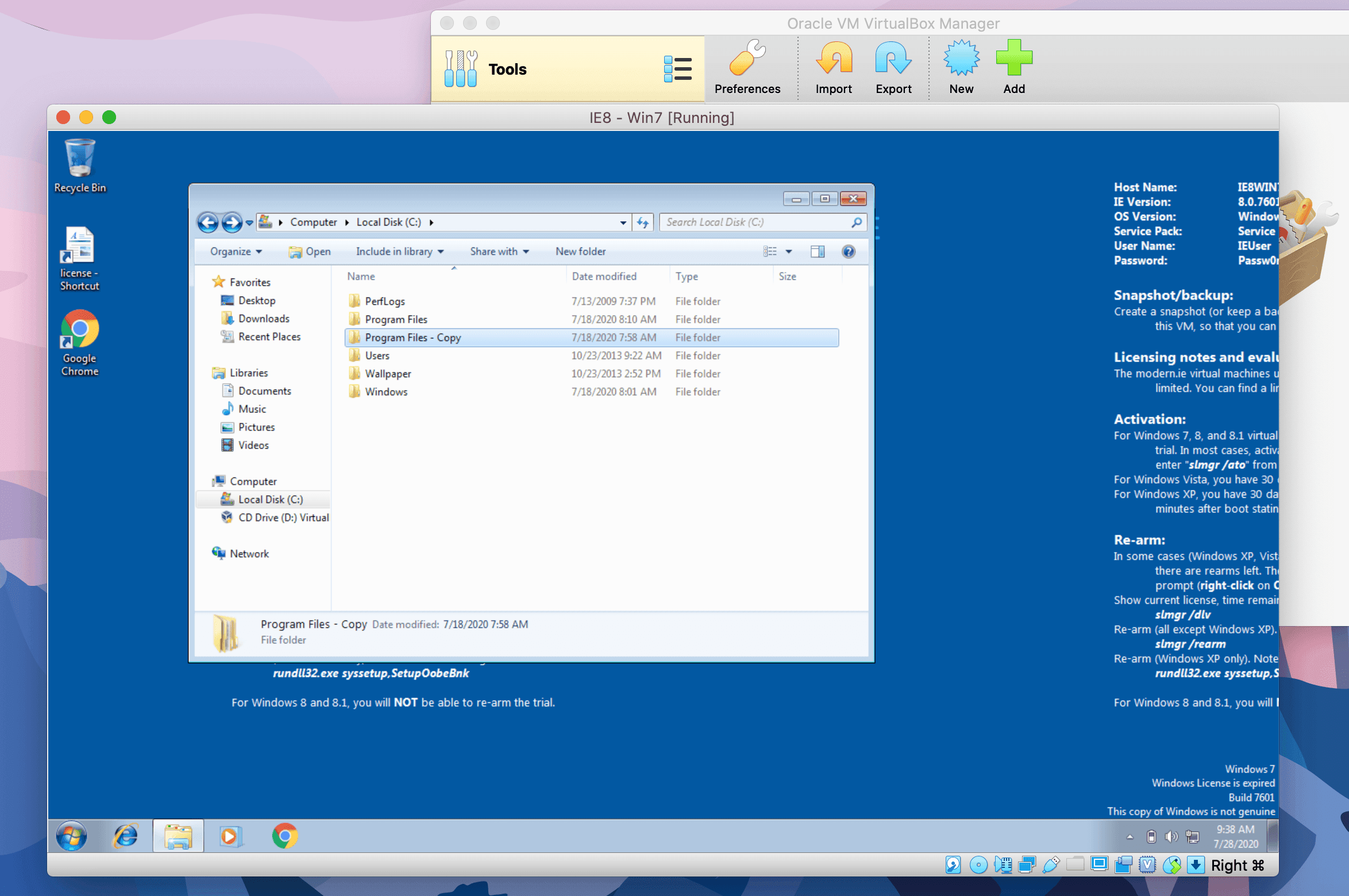Image resolution: width=1349 pixels, height=896 pixels.
Task: Sort by the Size column header
Action: coord(808,276)
